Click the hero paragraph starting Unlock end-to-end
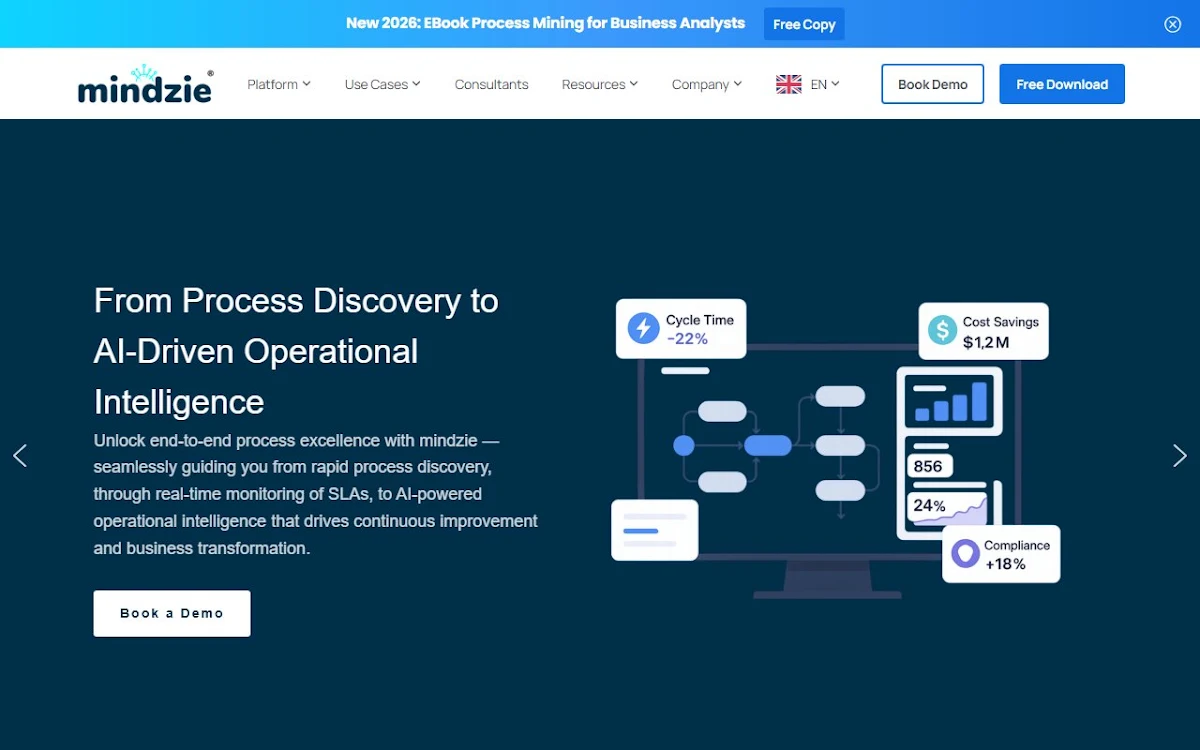 pos(316,494)
